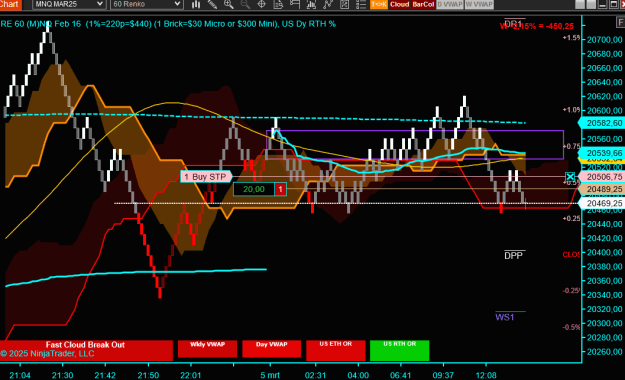Click the DPP pivot label
Screen dimensions: 625x380
[513, 256]
